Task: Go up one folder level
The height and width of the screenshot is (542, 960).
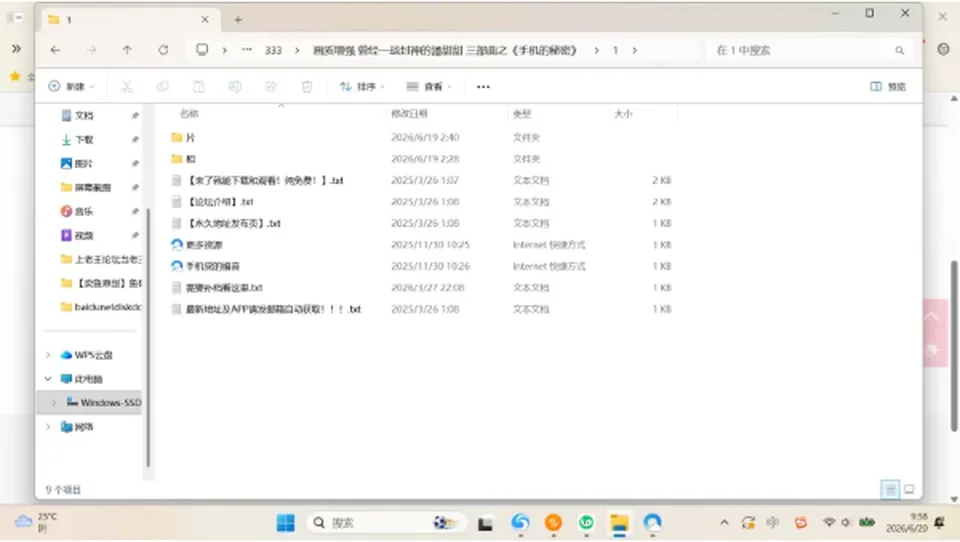Action: [x=127, y=50]
